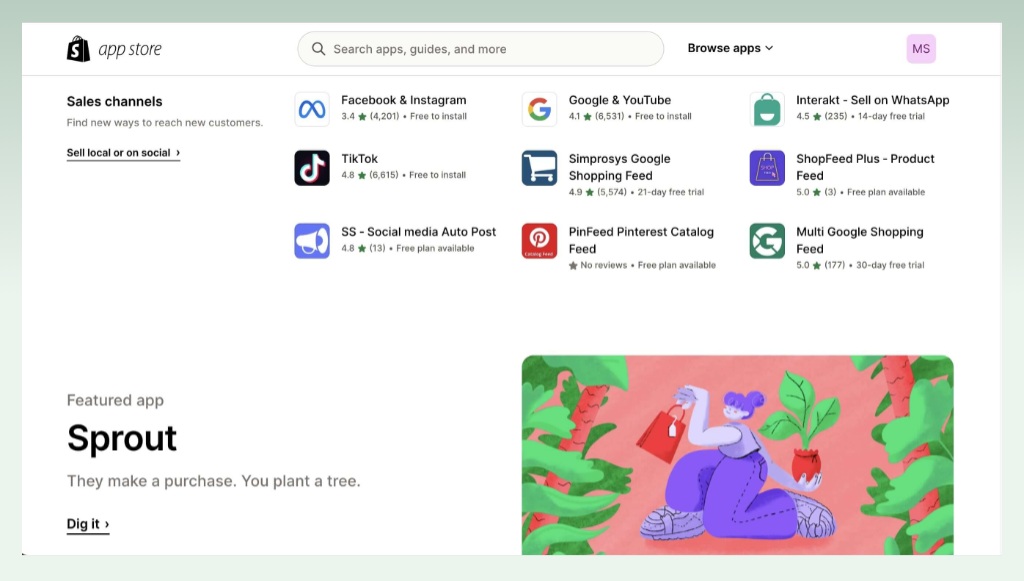1024x581 pixels.
Task: Open the Shopify app store logo
Action: 114,49
